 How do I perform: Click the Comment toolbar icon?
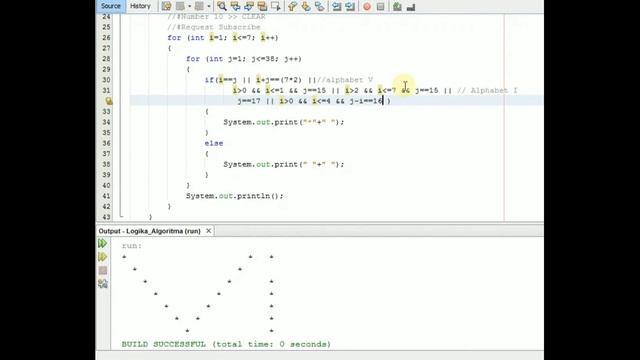397,6
